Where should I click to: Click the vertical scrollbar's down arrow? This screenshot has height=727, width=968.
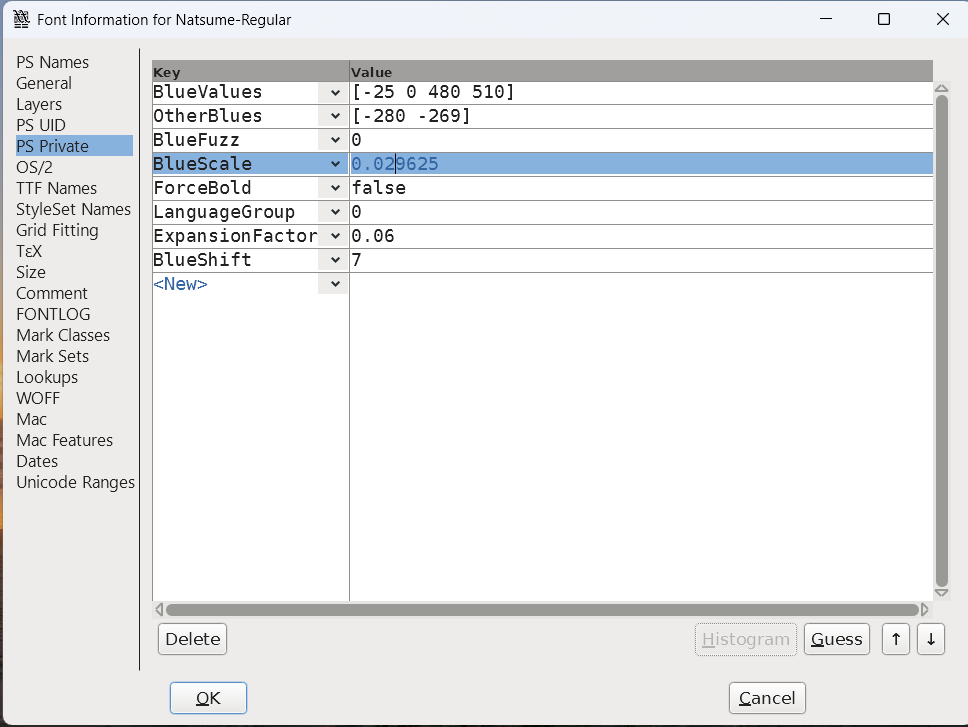(941, 591)
